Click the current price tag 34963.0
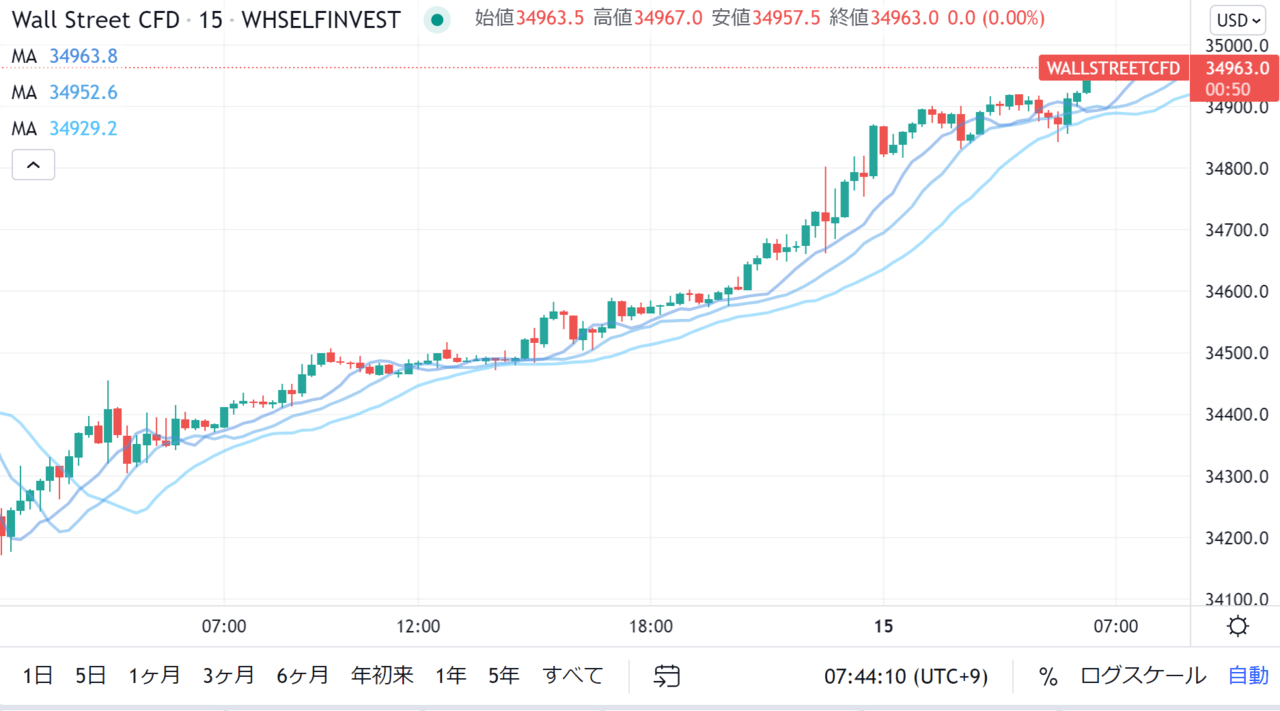 (x=1236, y=68)
